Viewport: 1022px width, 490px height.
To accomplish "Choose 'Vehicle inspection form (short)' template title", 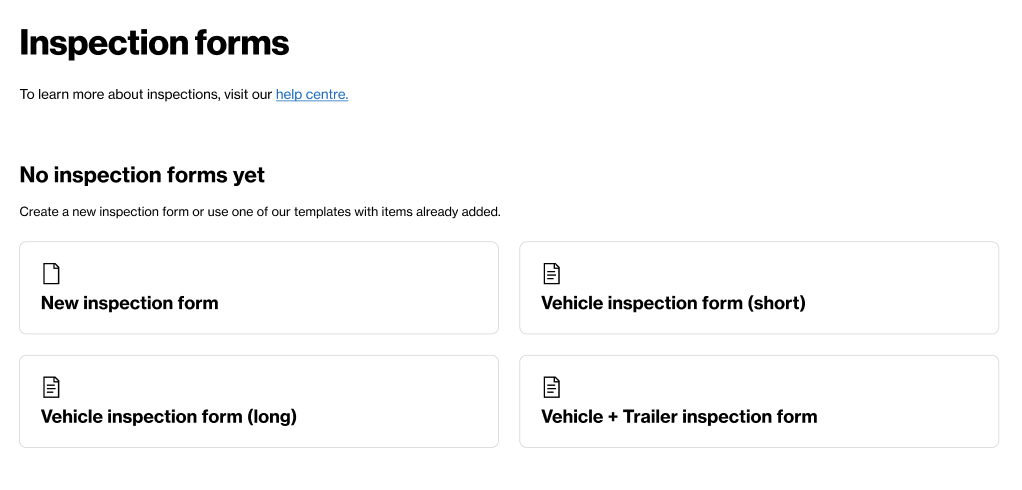I will (x=673, y=303).
